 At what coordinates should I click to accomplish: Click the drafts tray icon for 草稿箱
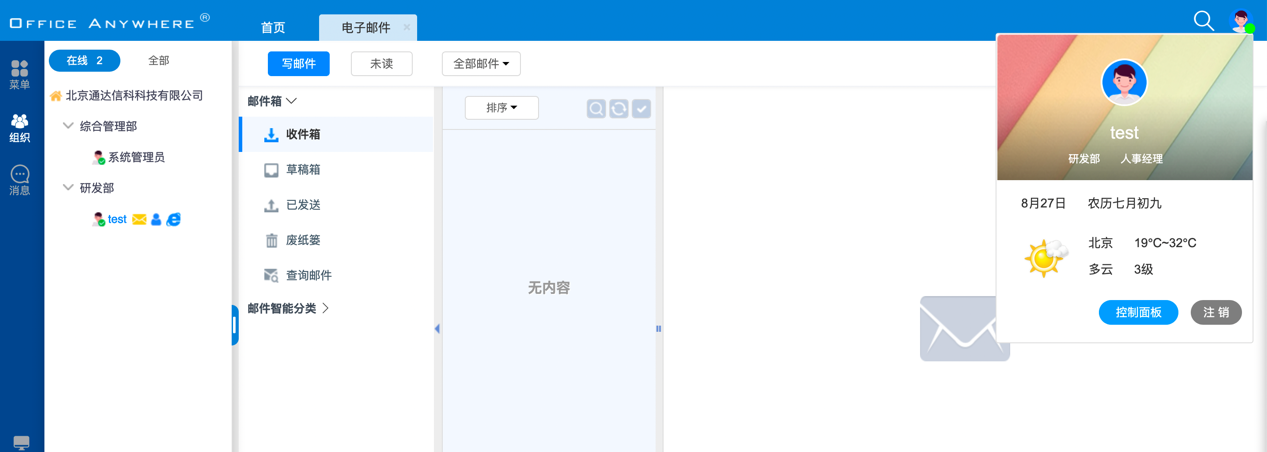coord(271,170)
